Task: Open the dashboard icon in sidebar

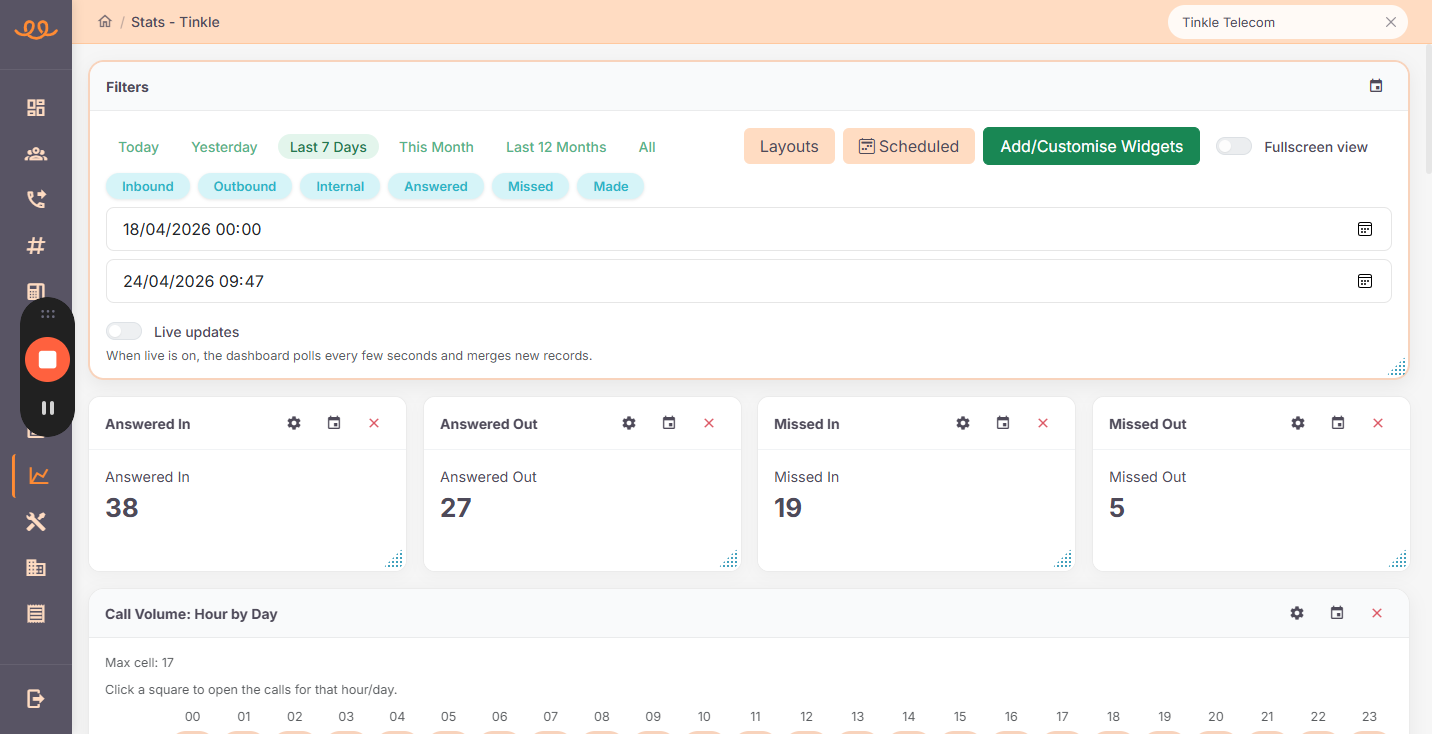Action: [36, 108]
